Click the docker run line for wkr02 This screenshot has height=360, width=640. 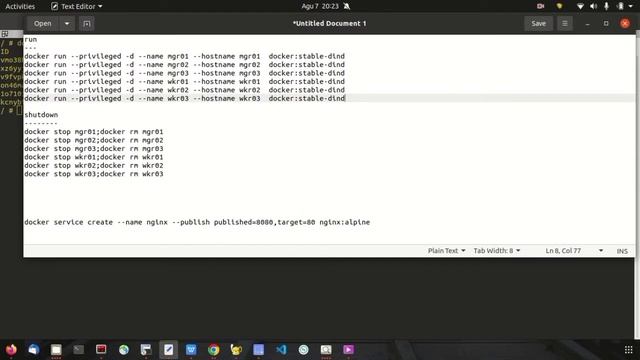[184, 90]
